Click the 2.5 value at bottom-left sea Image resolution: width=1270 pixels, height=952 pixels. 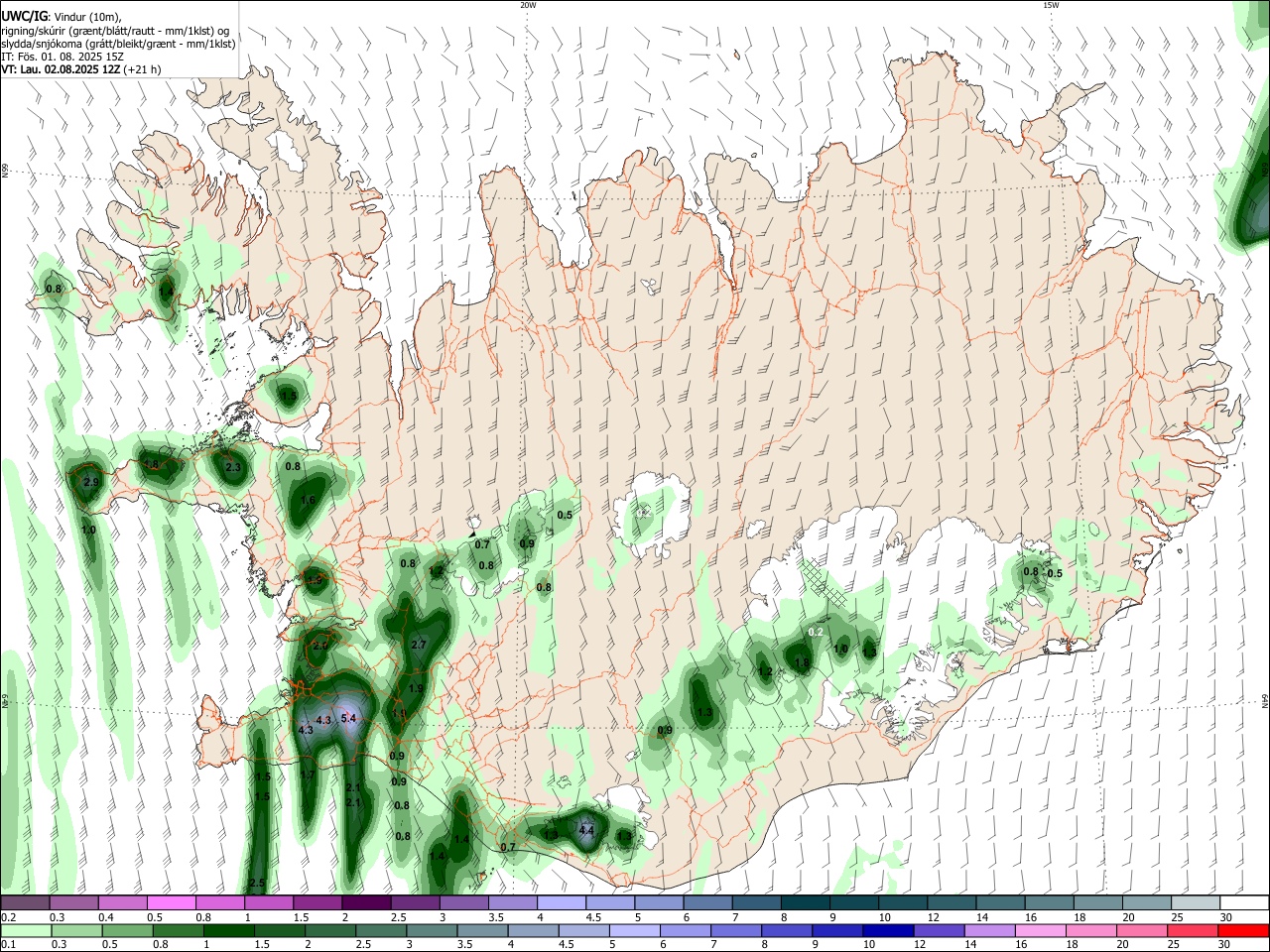tap(257, 883)
